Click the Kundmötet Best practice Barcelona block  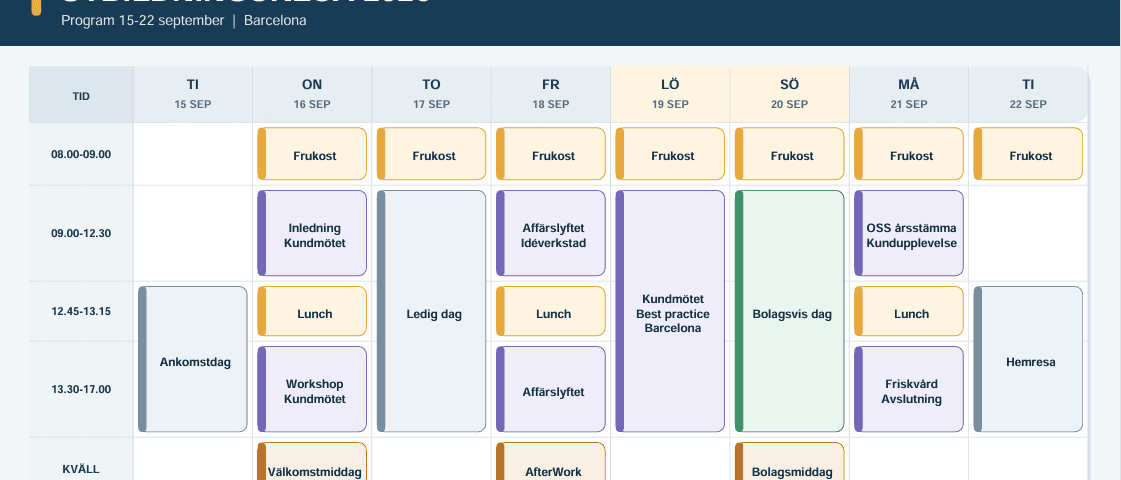click(670, 311)
